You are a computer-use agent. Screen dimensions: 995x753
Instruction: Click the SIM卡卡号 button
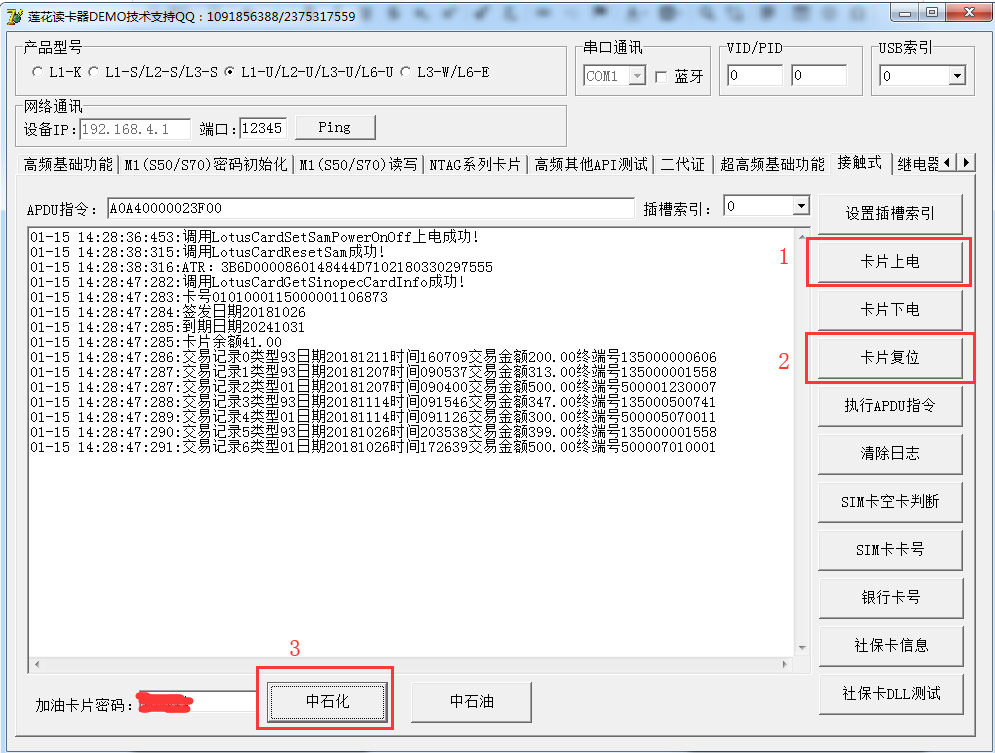[x=890, y=550]
